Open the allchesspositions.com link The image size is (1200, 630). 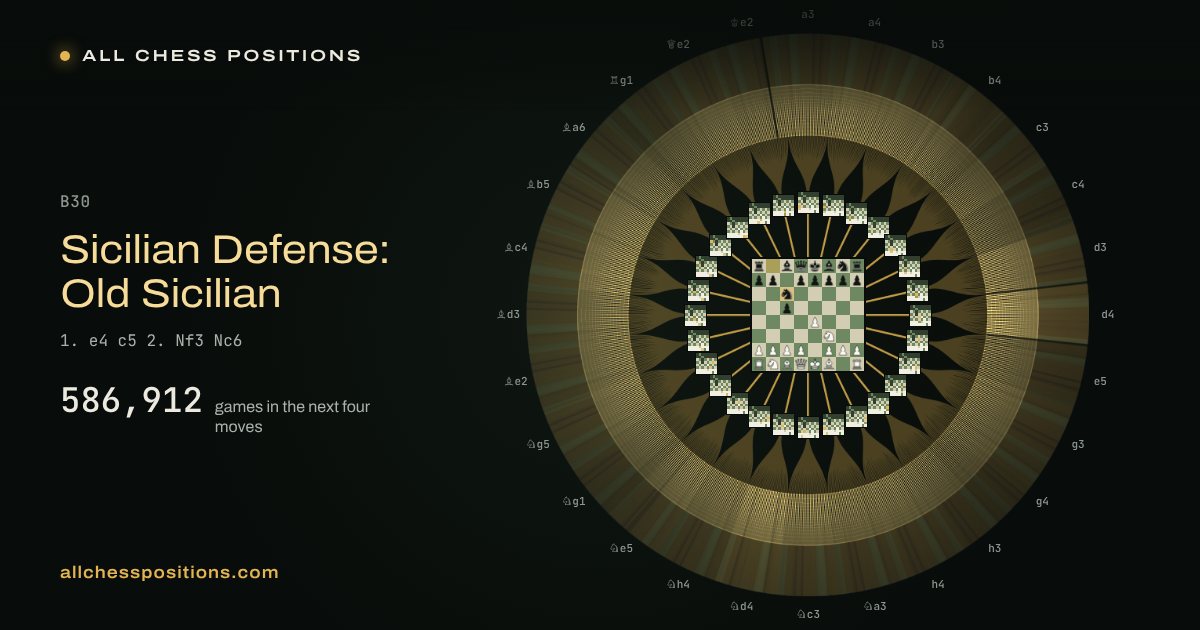(x=169, y=573)
